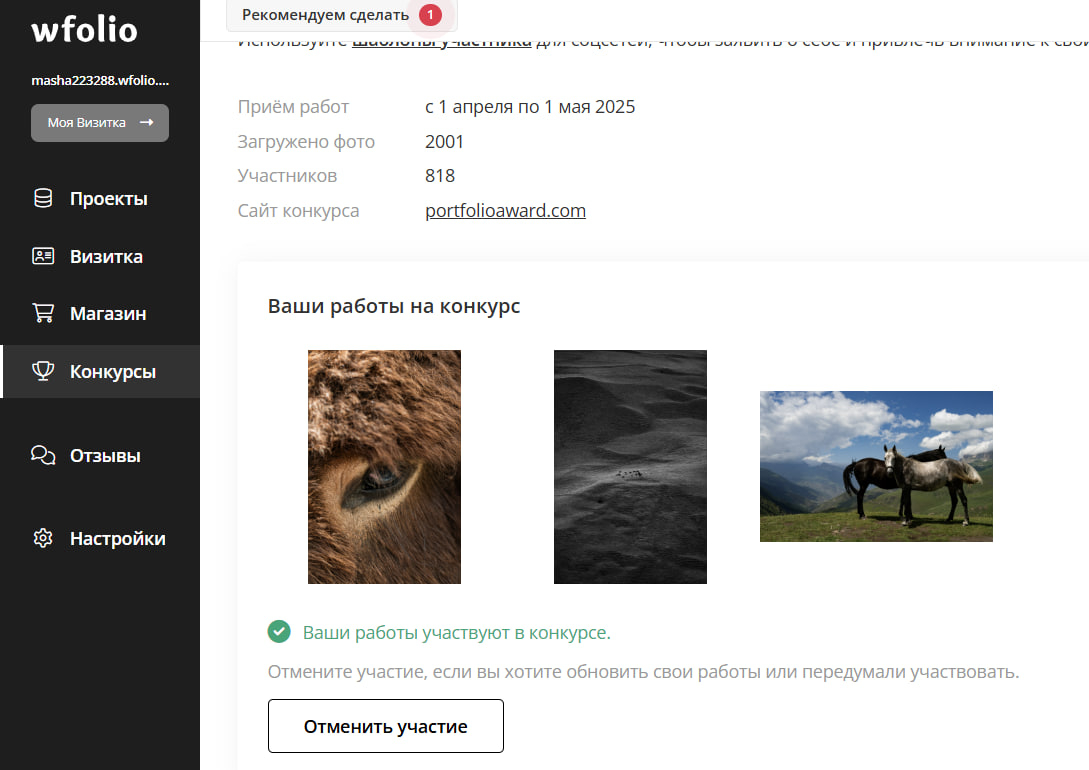Screen dimensions: 1089x770
Task: Open the Моя Визитка button
Action: point(100,123)
